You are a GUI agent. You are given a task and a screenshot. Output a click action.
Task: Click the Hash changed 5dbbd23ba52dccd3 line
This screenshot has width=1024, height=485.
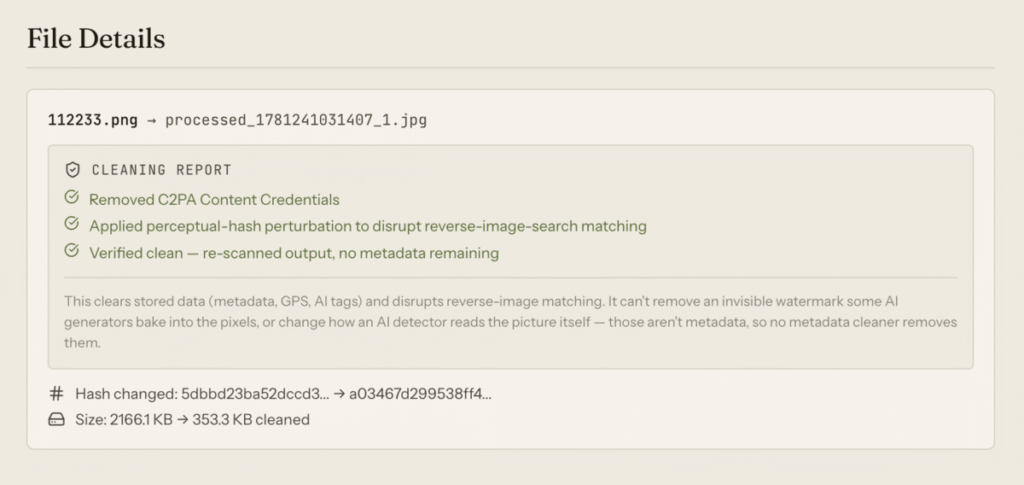[283, 394]
